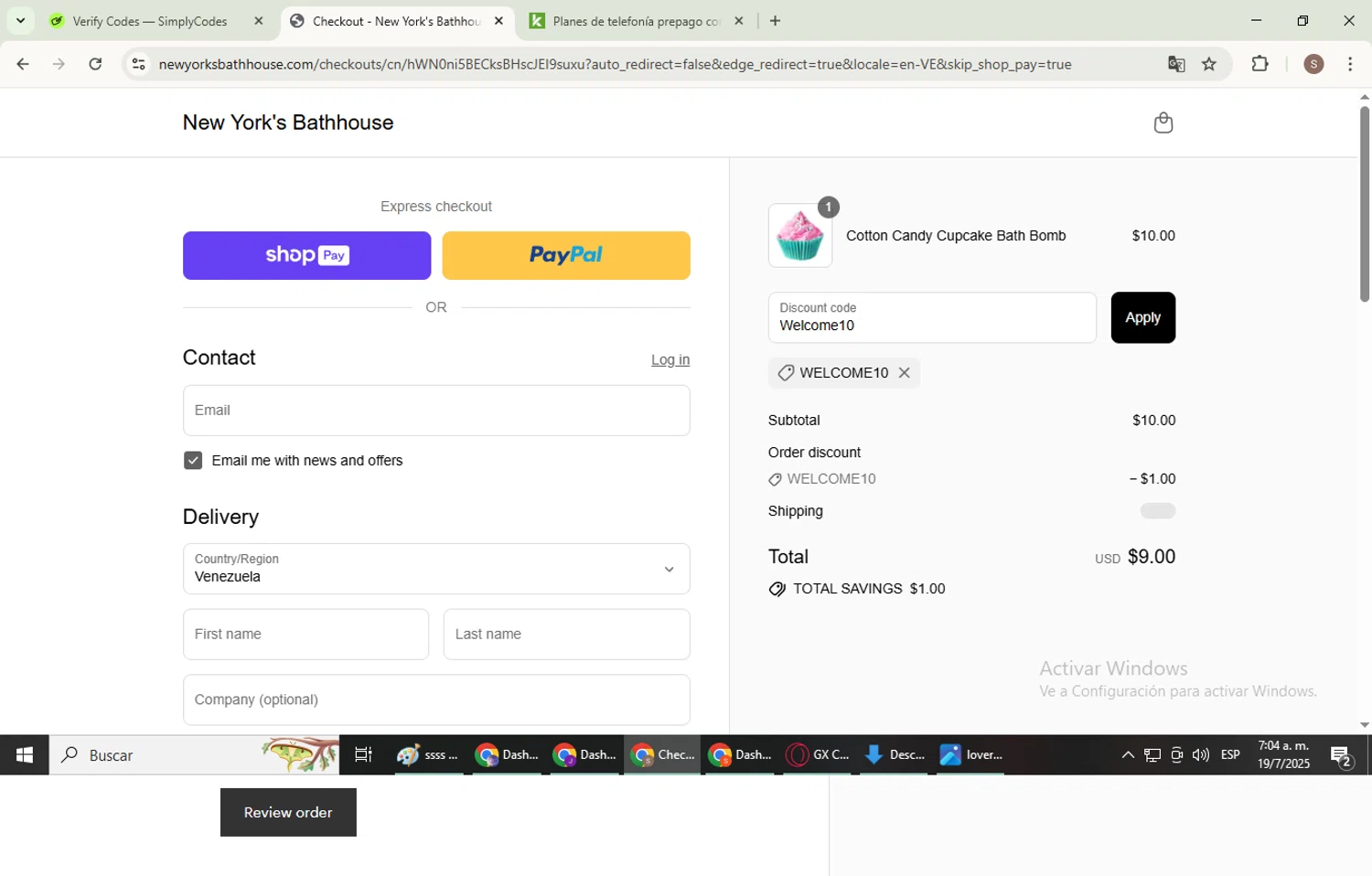The height and width of the screenshot is (876, 1372).
Task: Remove the WELCOME10 discount tag
Action: [x=904, y=373]
